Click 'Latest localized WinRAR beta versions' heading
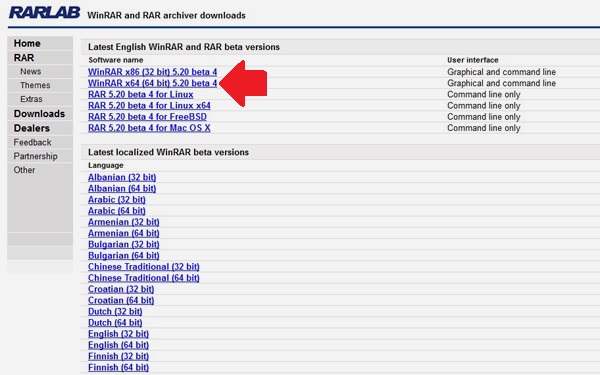The width and height of the screenshot is (600, 375). (168, 152)
